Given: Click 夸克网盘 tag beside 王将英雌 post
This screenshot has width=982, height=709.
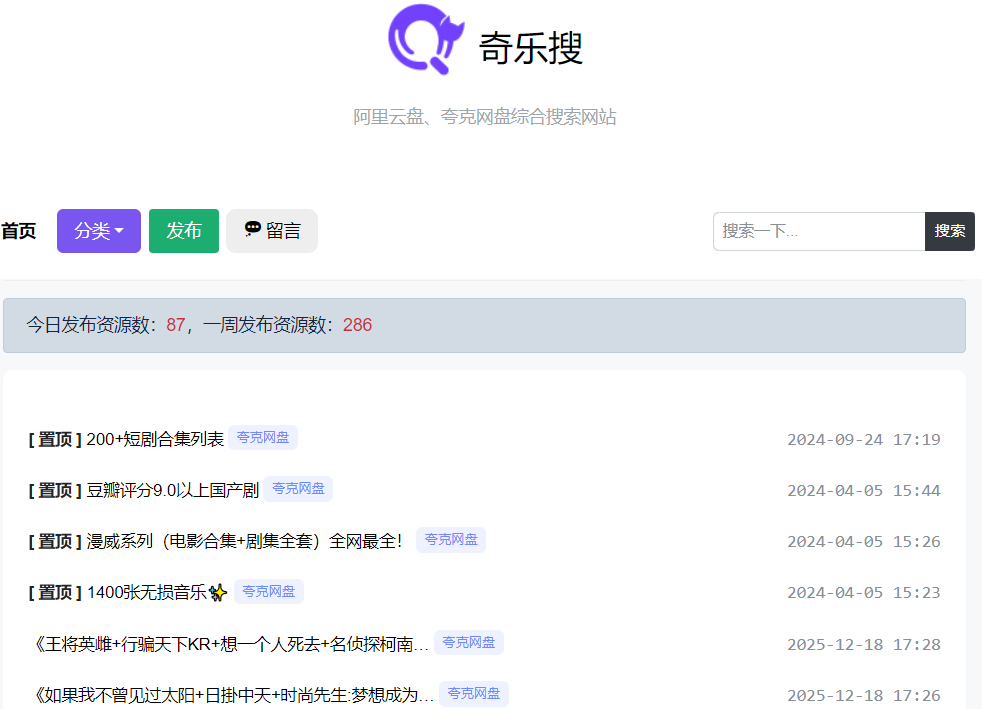Looking at the screenshot, I should coord(468,643).
